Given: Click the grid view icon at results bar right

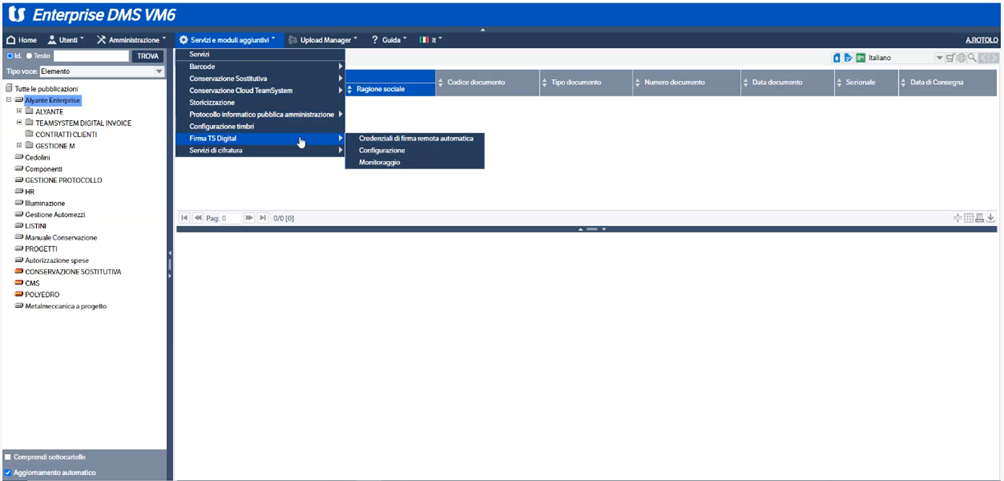Looking at the screenshot, I should (969, 218).
